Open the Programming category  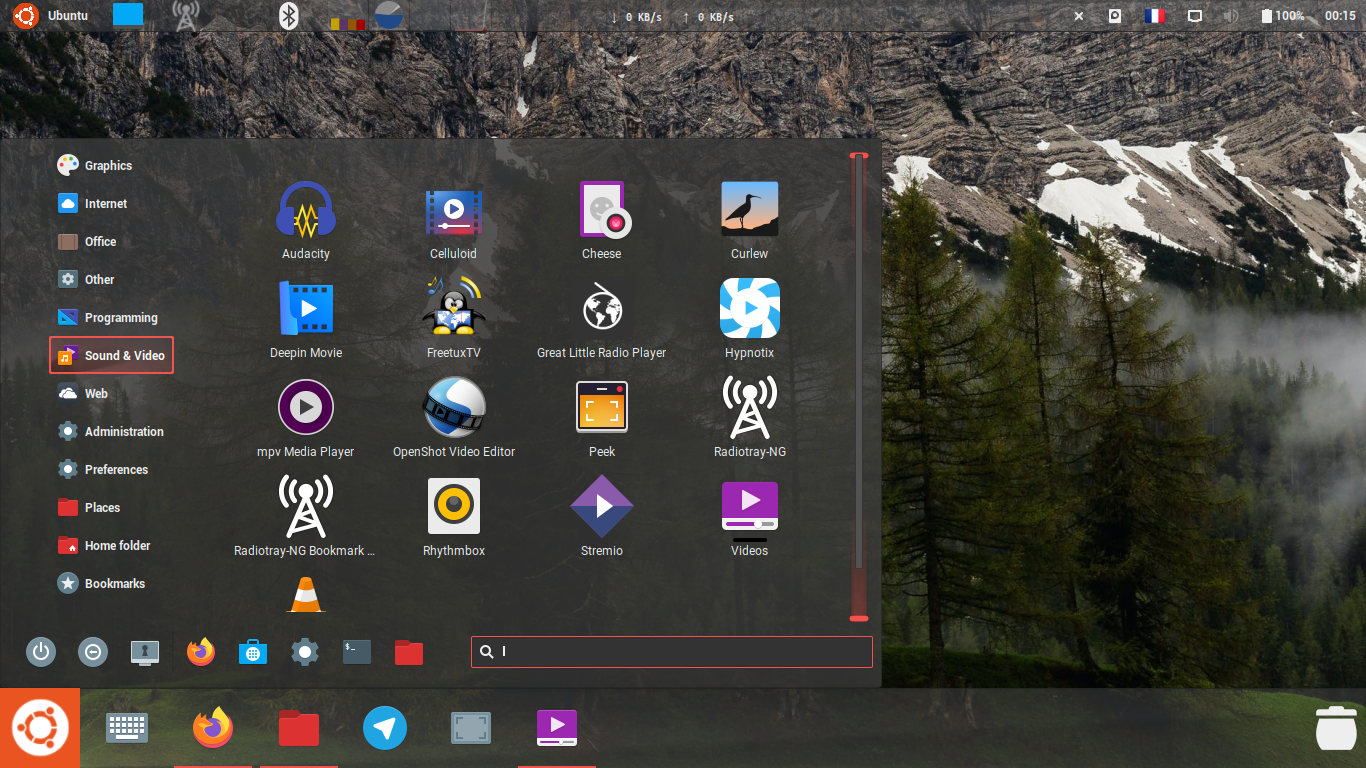[x=108, y=317]
